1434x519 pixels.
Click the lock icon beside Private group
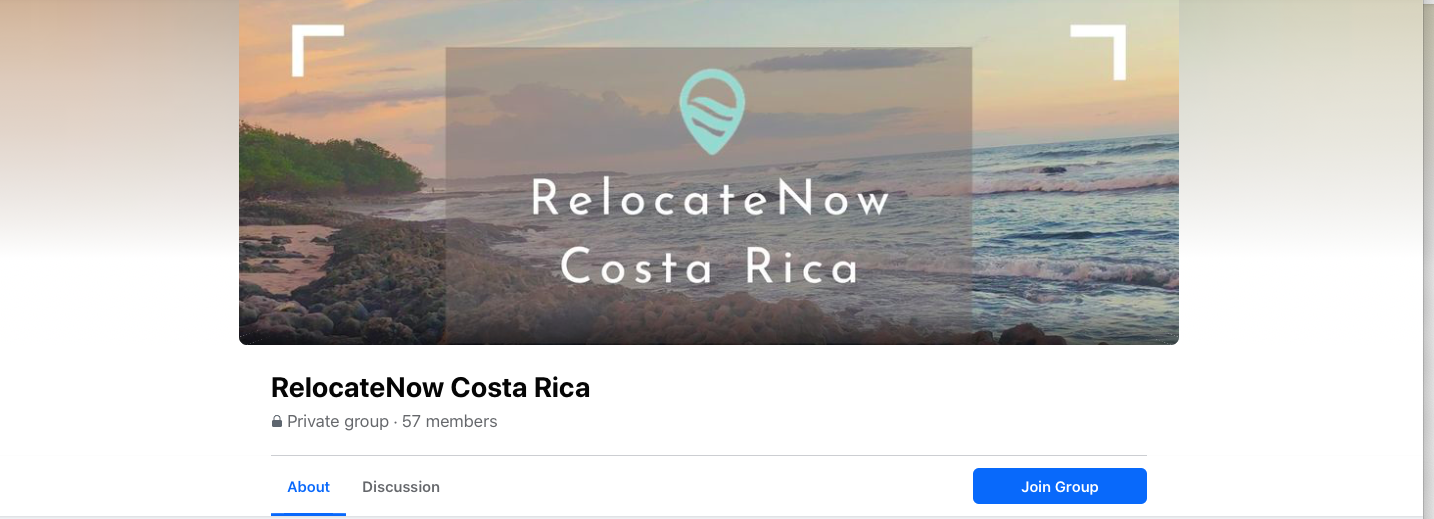[x=277, y=422]
